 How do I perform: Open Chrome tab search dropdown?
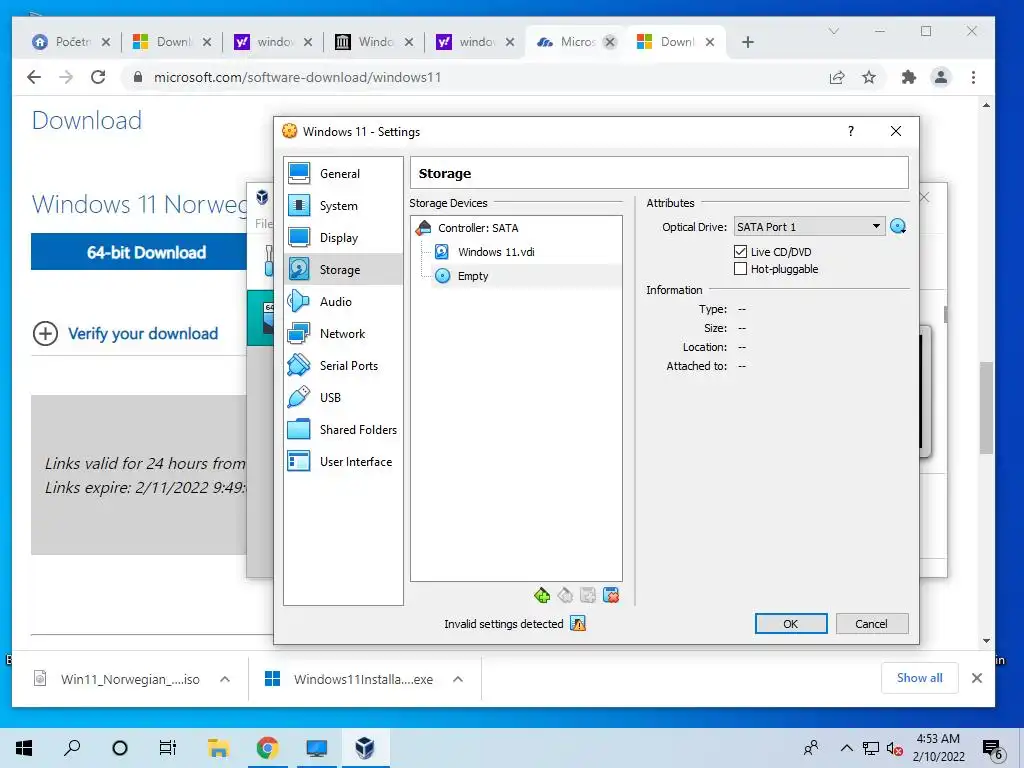[833, 31]
